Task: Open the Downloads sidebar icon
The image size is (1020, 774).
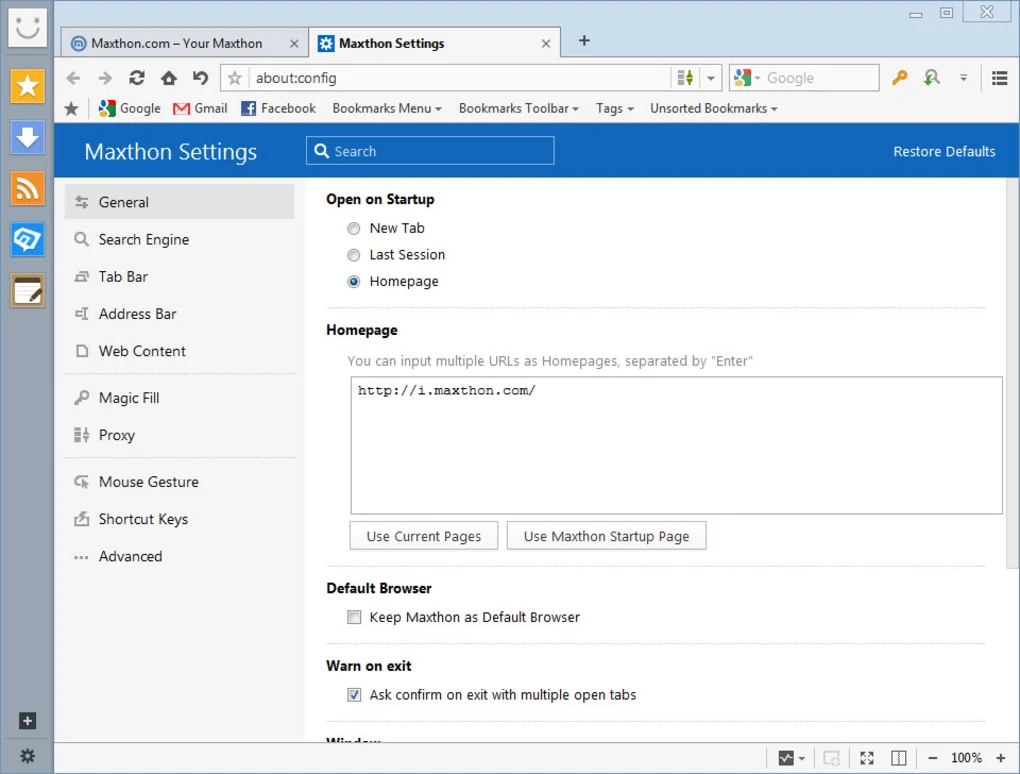Action: (x=27, y=138)
